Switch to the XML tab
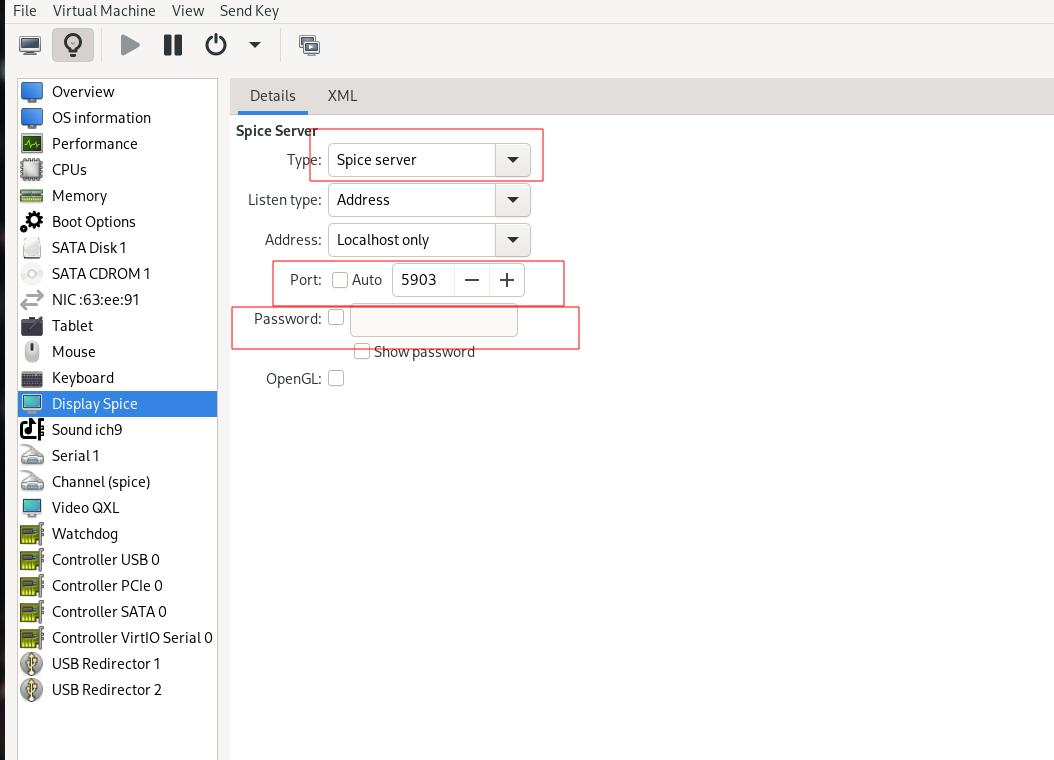 point(342,96)
